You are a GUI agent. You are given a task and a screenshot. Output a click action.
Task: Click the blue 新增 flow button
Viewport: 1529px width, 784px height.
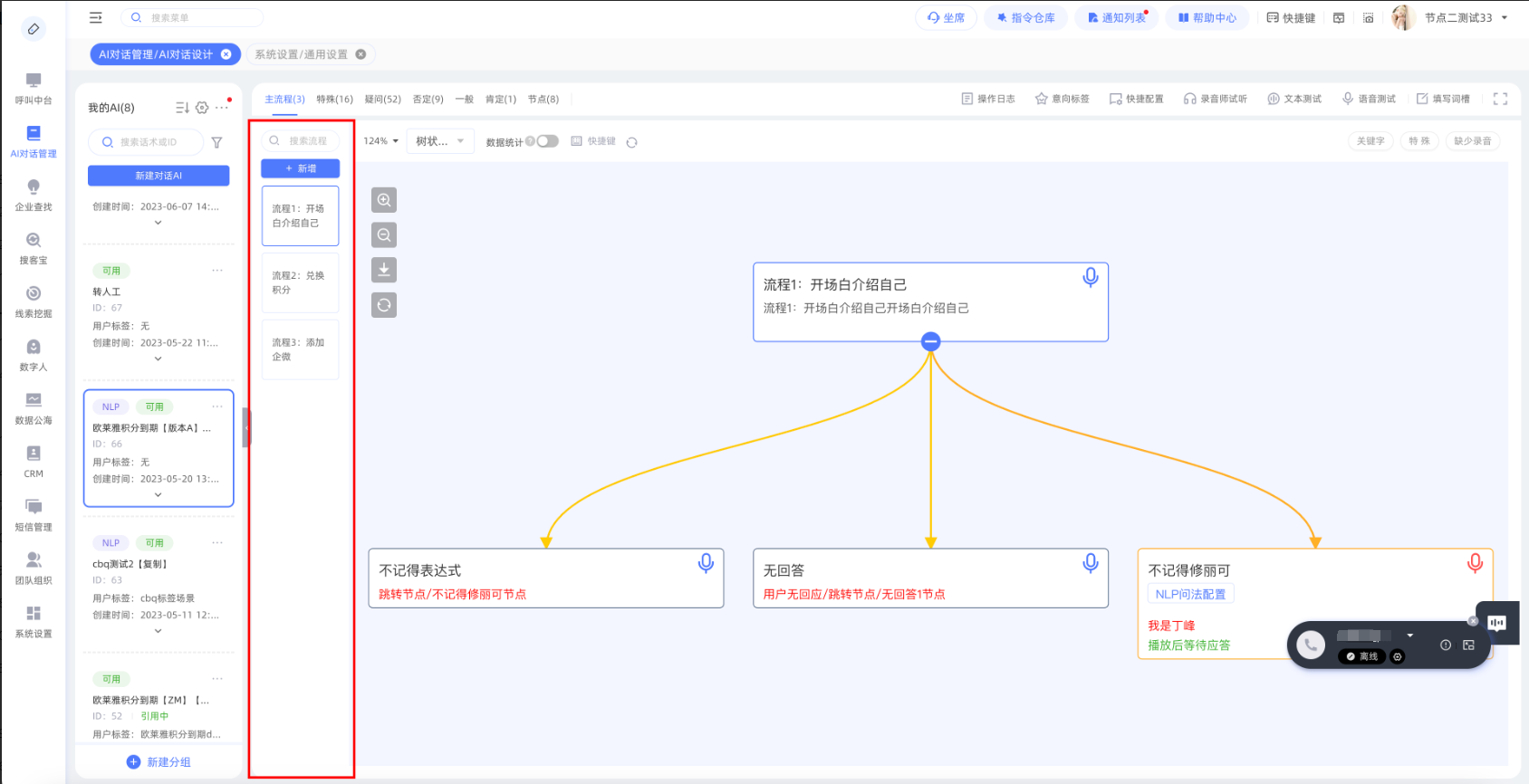pos(301,168)
